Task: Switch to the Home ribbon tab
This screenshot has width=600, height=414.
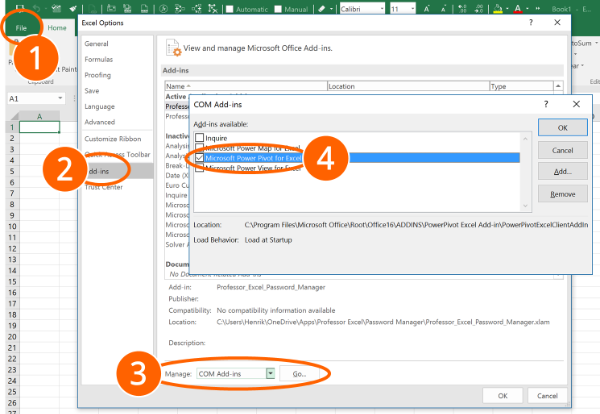Action: click(x=57, y=28)
